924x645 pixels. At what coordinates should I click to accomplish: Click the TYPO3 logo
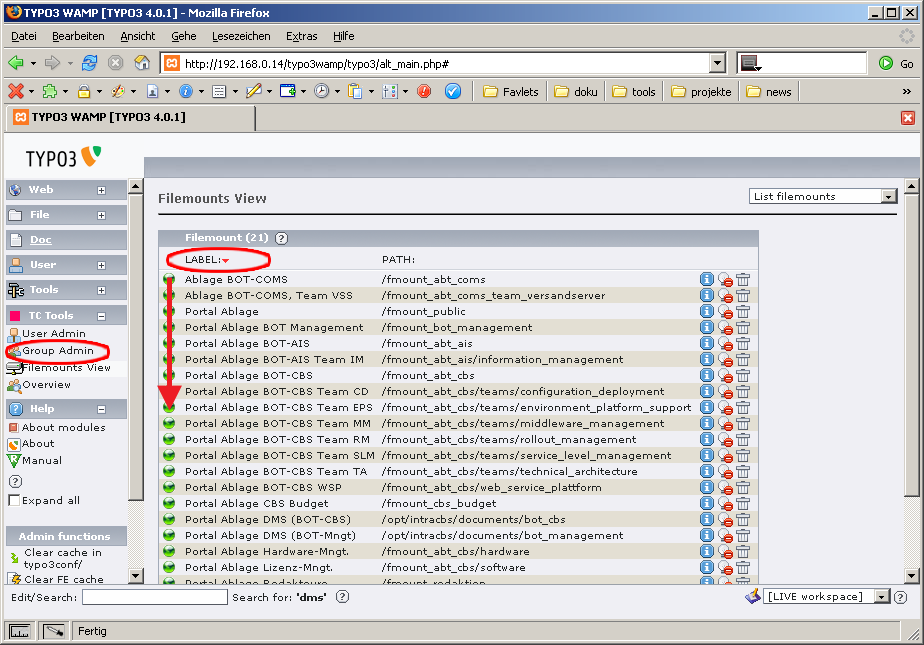point(63,157)
